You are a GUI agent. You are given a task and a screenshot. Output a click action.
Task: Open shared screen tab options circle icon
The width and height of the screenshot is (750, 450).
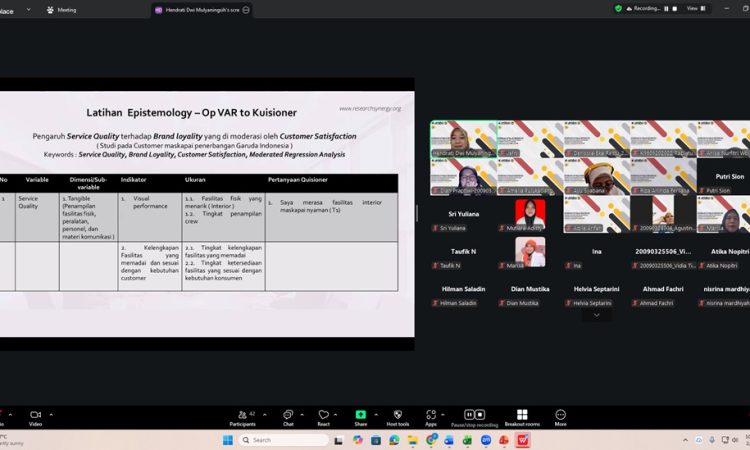point(246,10)
